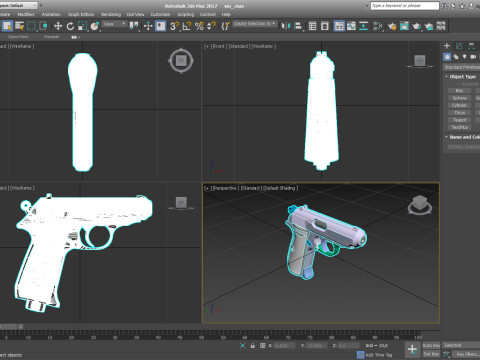Choose Rectangular Selection Region tool
This screenshot has width=480, height=360.
pos(31,26)
